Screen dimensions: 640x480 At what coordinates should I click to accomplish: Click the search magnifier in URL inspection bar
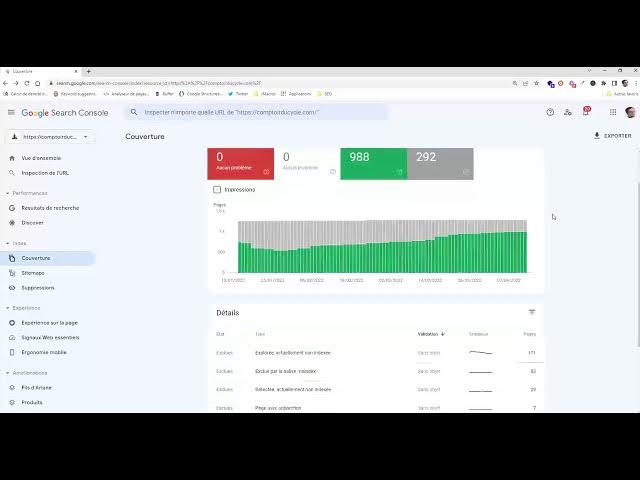pos(134,112)
